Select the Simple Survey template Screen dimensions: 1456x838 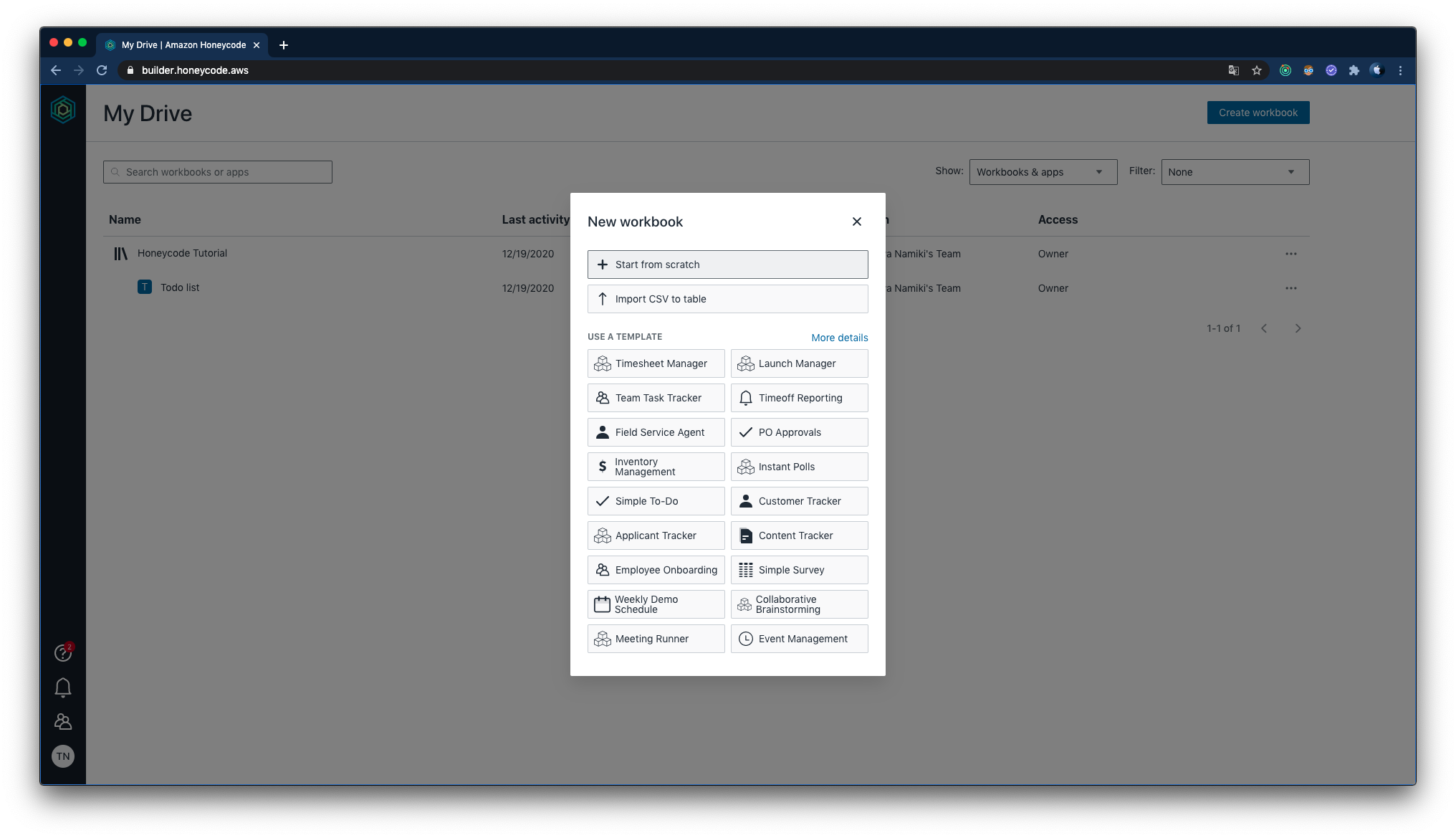coord(799,570)
